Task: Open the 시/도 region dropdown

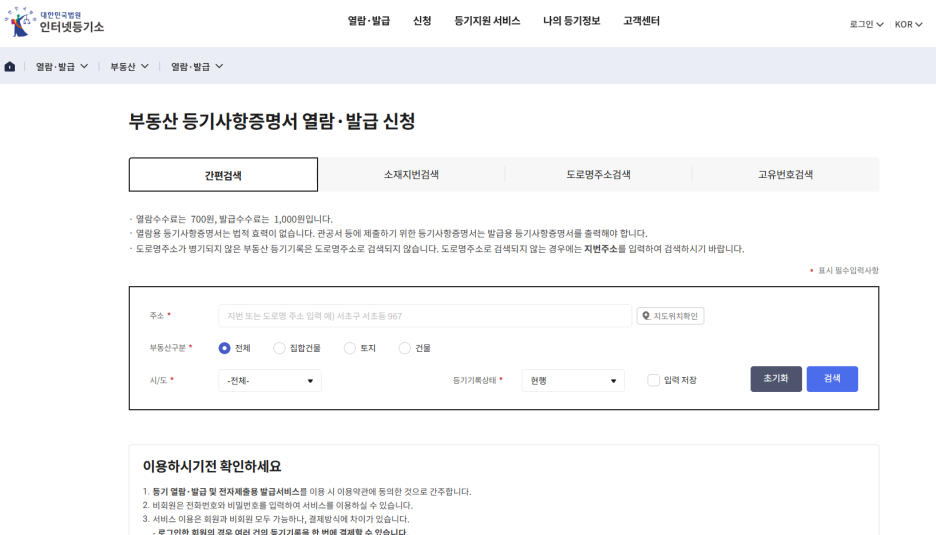Action: click(x=270, y=380)
